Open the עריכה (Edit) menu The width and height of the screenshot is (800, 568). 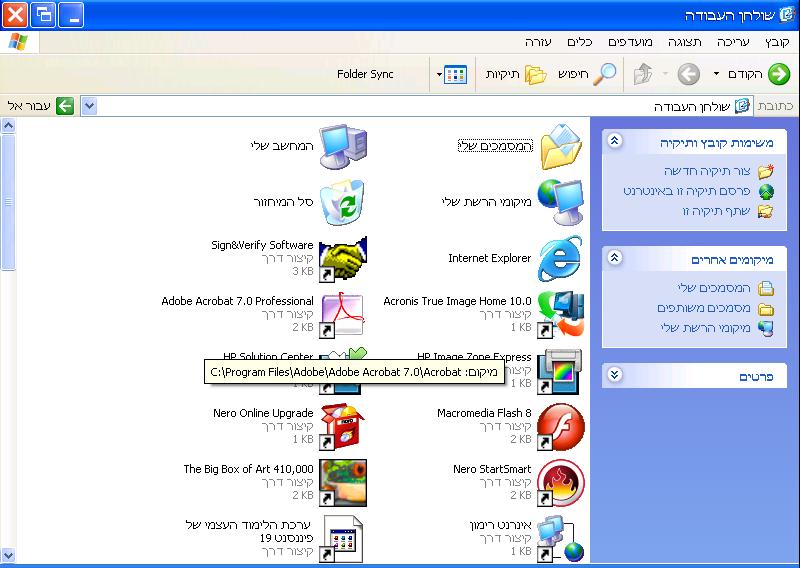click(733, 42)
